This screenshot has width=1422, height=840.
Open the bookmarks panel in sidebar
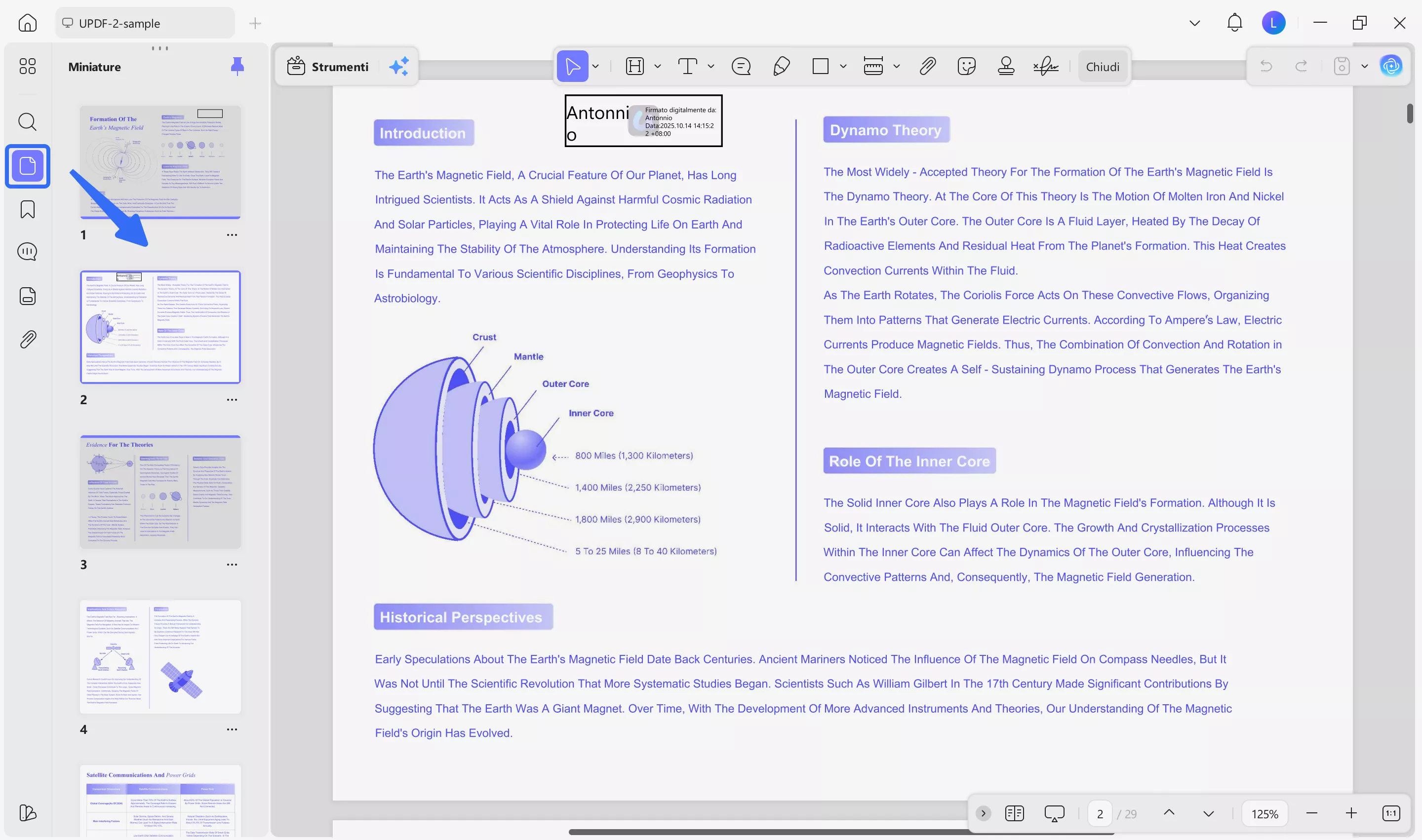point(27,209)
